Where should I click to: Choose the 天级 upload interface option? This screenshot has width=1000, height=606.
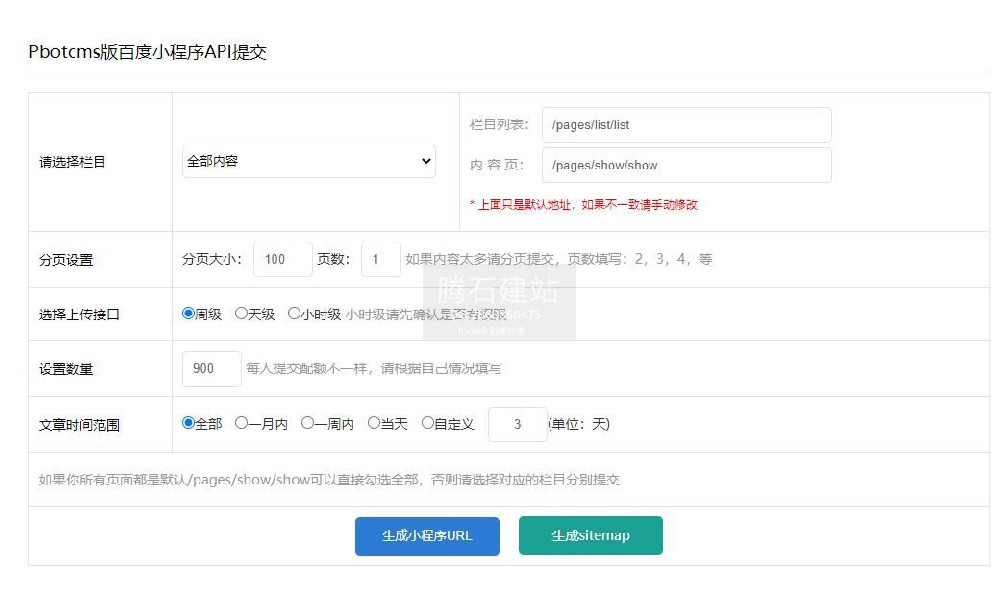(x=241, y=313)
